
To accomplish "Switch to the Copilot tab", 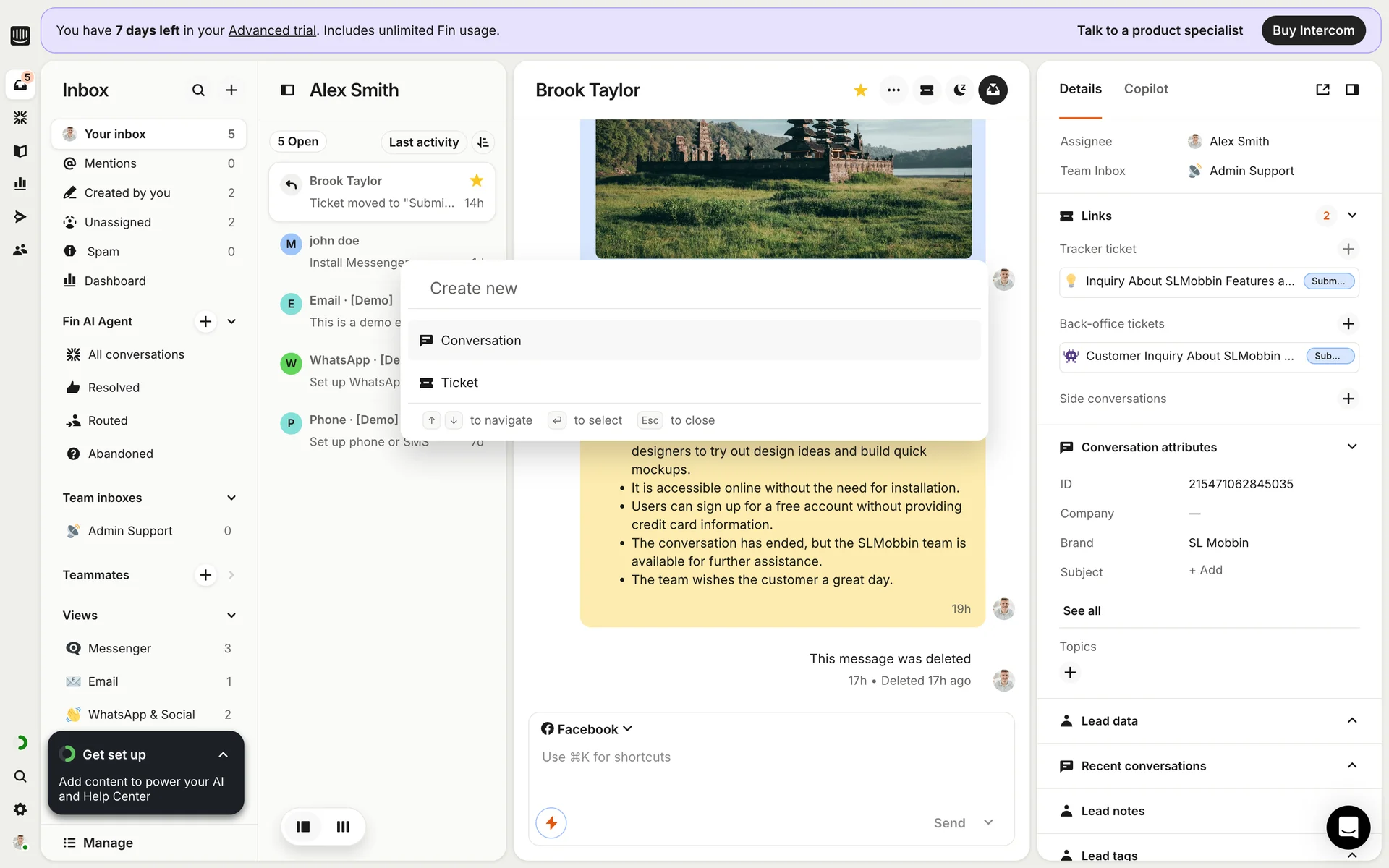I will 1145,89.
